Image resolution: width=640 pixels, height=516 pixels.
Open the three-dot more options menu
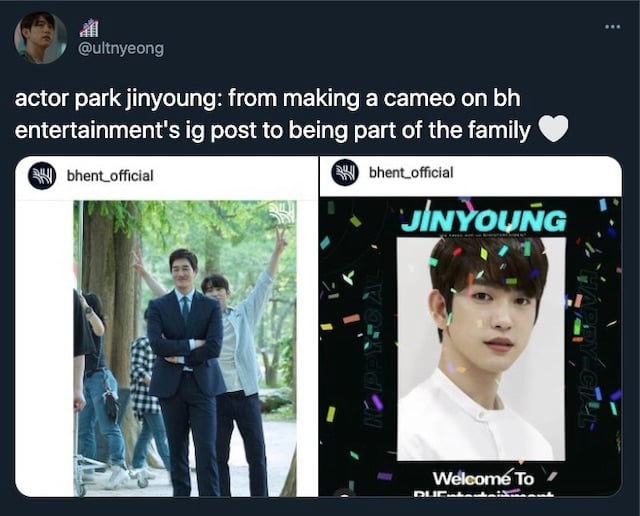613,27
